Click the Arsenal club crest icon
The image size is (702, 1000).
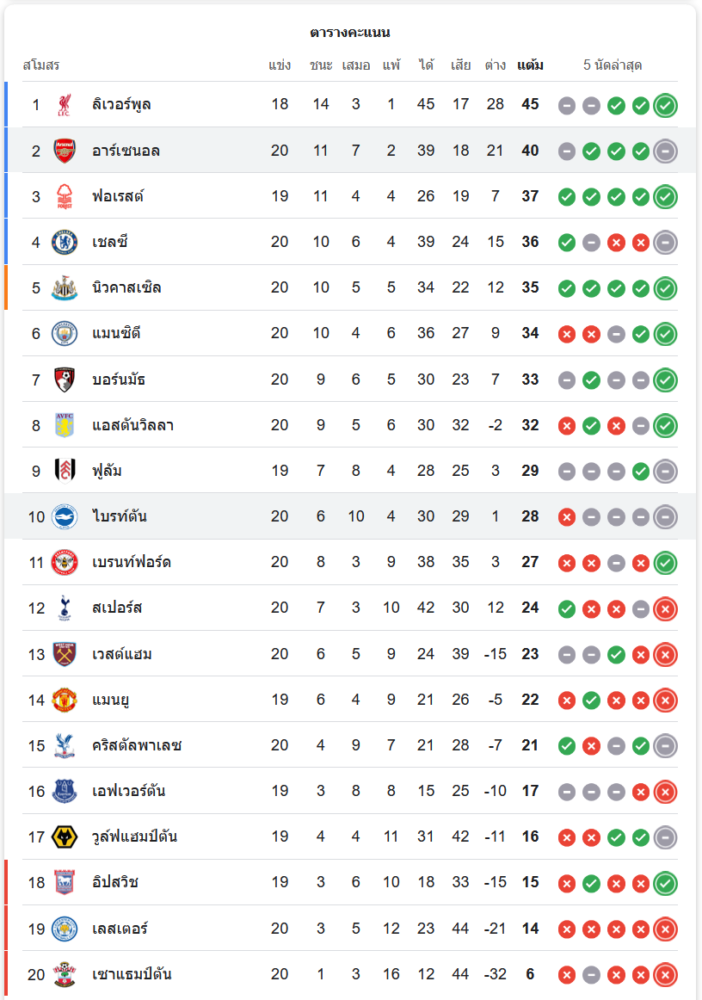(65, 151)
